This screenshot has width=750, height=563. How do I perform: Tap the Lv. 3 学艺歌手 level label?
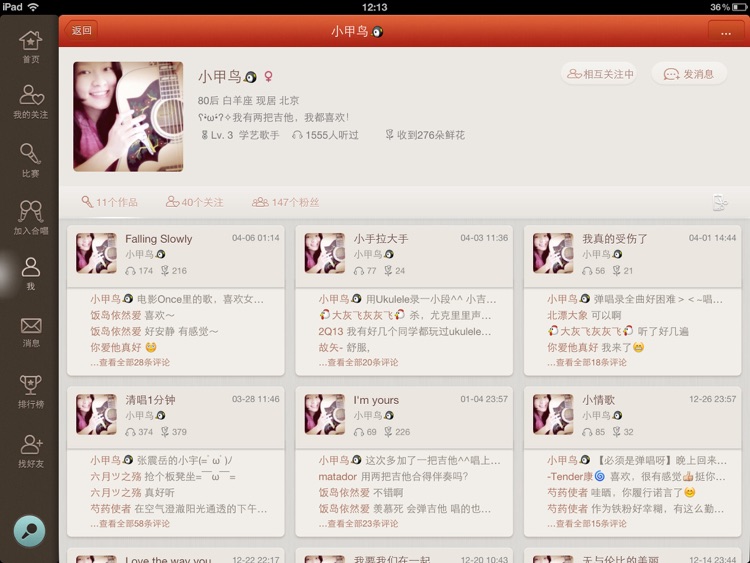(240, 135)
